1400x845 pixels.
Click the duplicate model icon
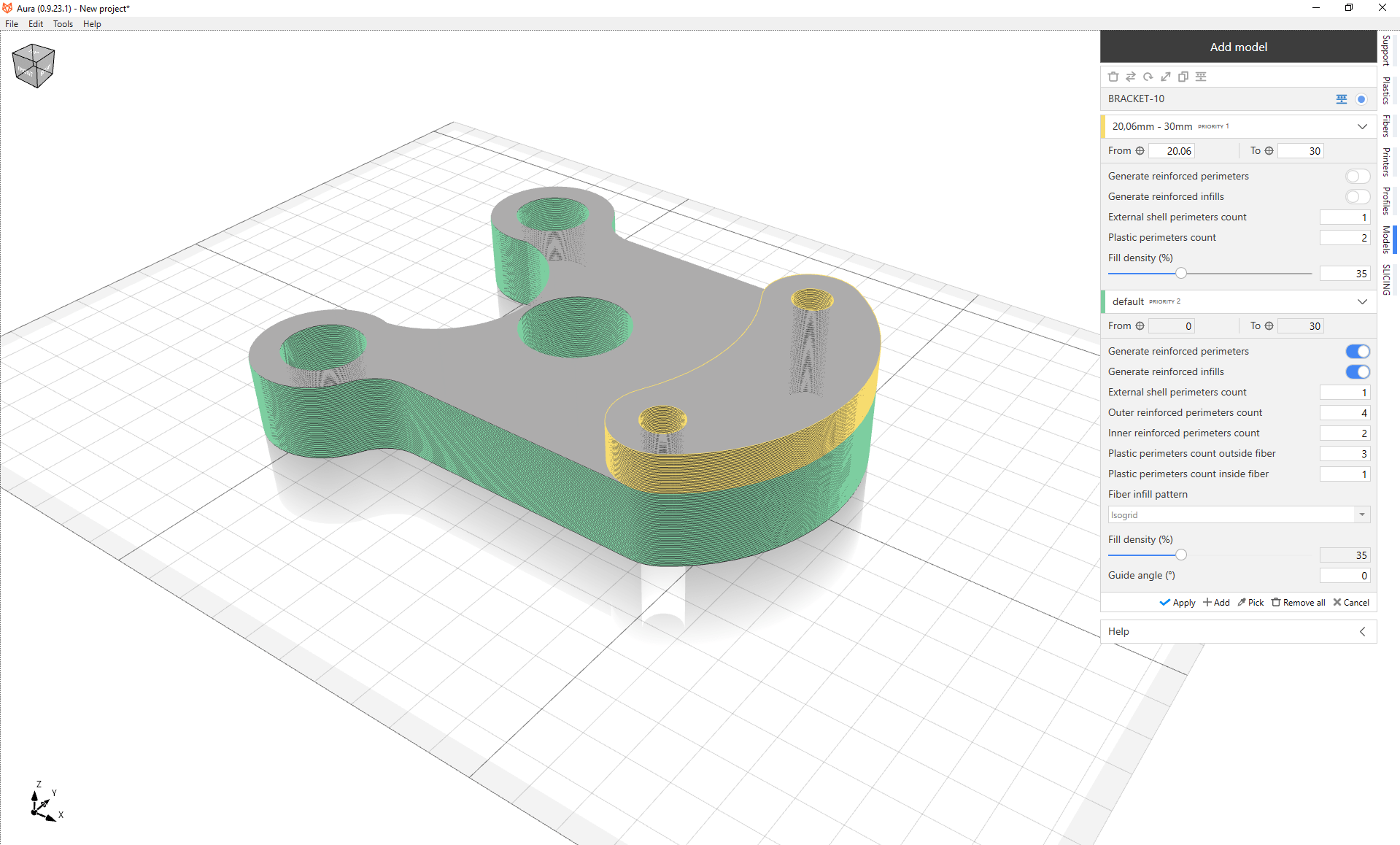(x=1183, y=77)
